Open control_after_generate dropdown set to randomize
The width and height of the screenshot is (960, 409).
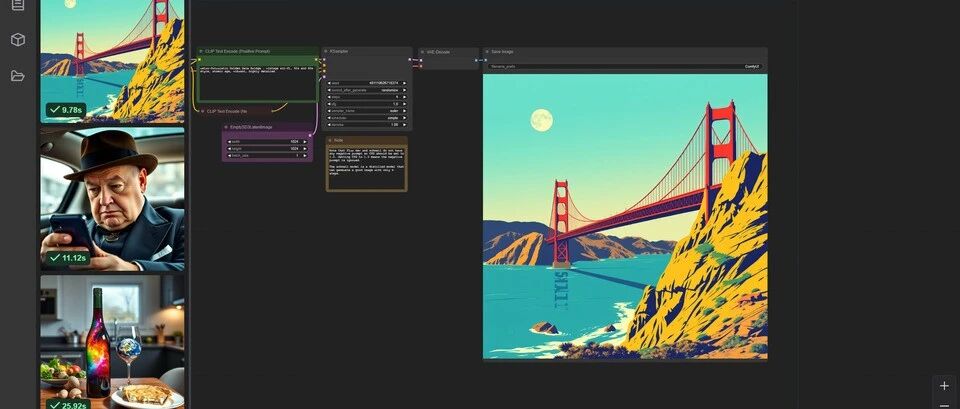pyautogui.click(x=367, y=90)
